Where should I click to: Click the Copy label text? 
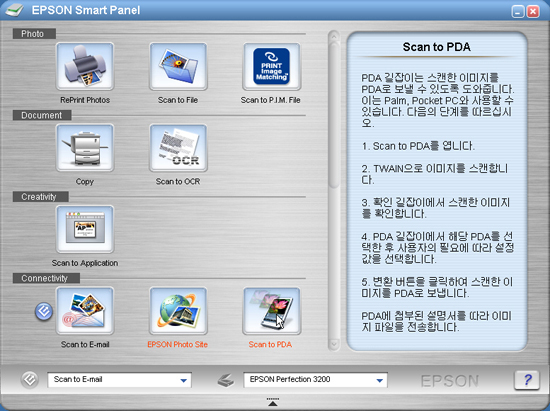85,182
